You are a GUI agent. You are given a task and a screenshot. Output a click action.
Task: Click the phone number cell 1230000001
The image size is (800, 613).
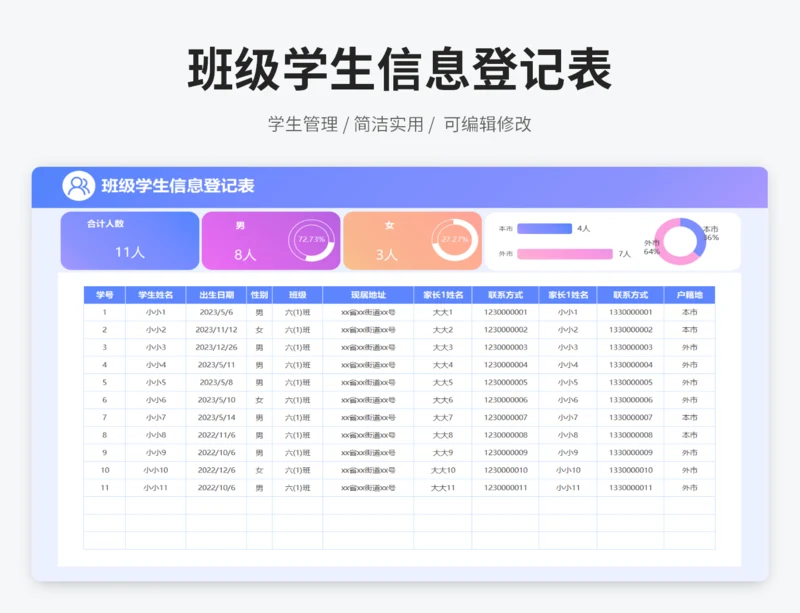click(x=506, y=312)
